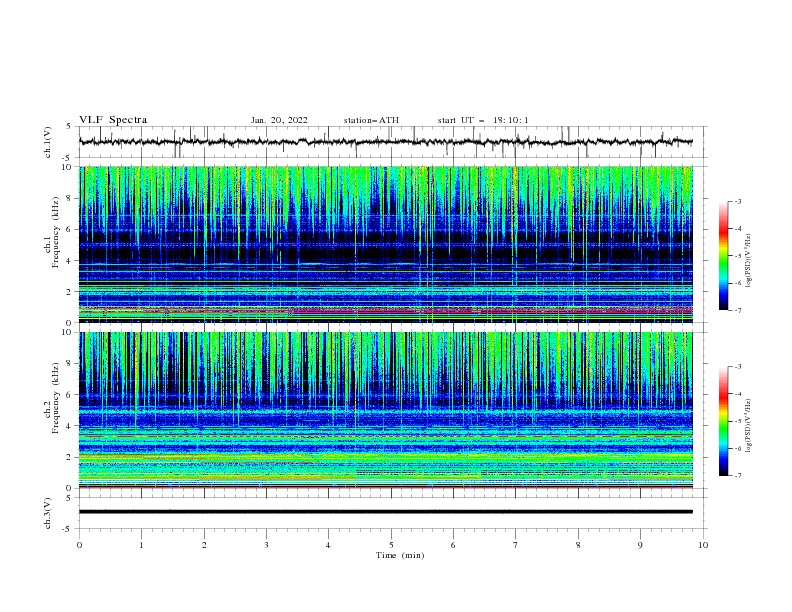Screen dimensions: 792x612
Task: Click the ch.2 color bar log(PSD) label
Action: [748, 426]
